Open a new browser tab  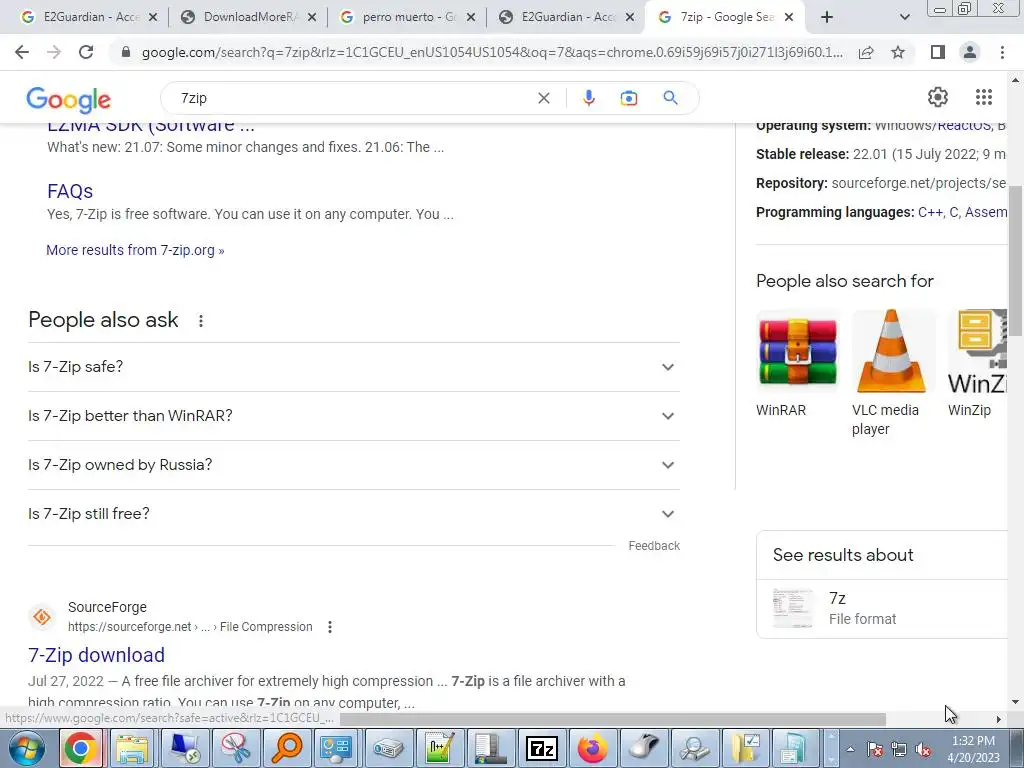pos(827,17)
